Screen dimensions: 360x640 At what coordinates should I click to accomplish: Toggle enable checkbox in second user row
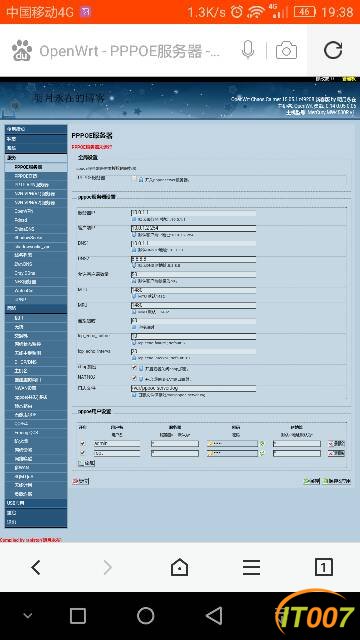click(83, 453)
